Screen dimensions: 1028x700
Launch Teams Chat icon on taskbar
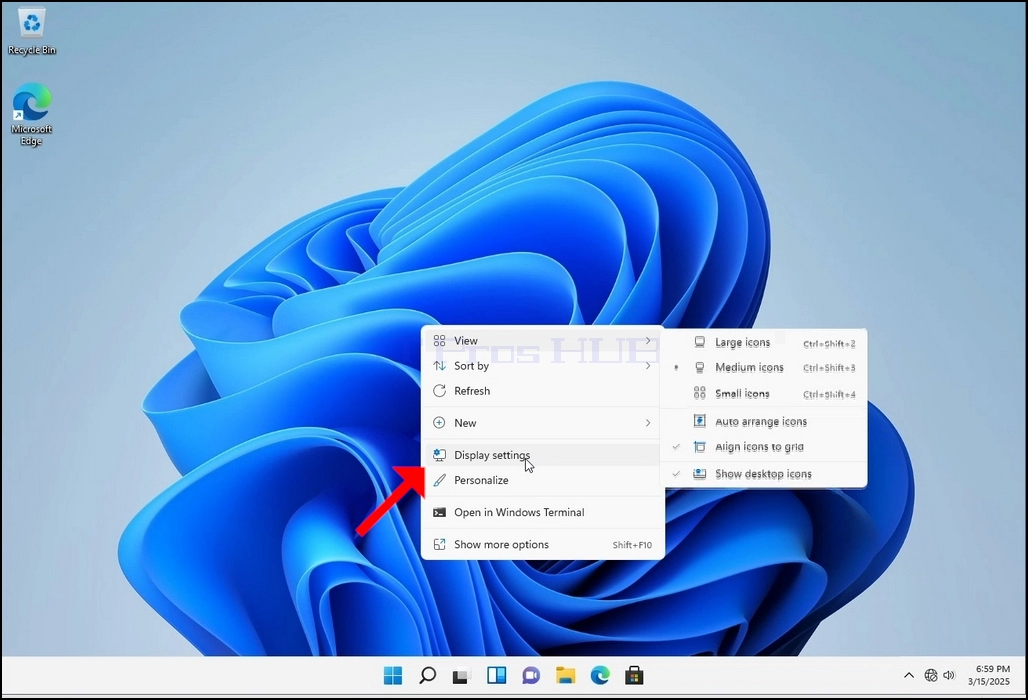531,675
